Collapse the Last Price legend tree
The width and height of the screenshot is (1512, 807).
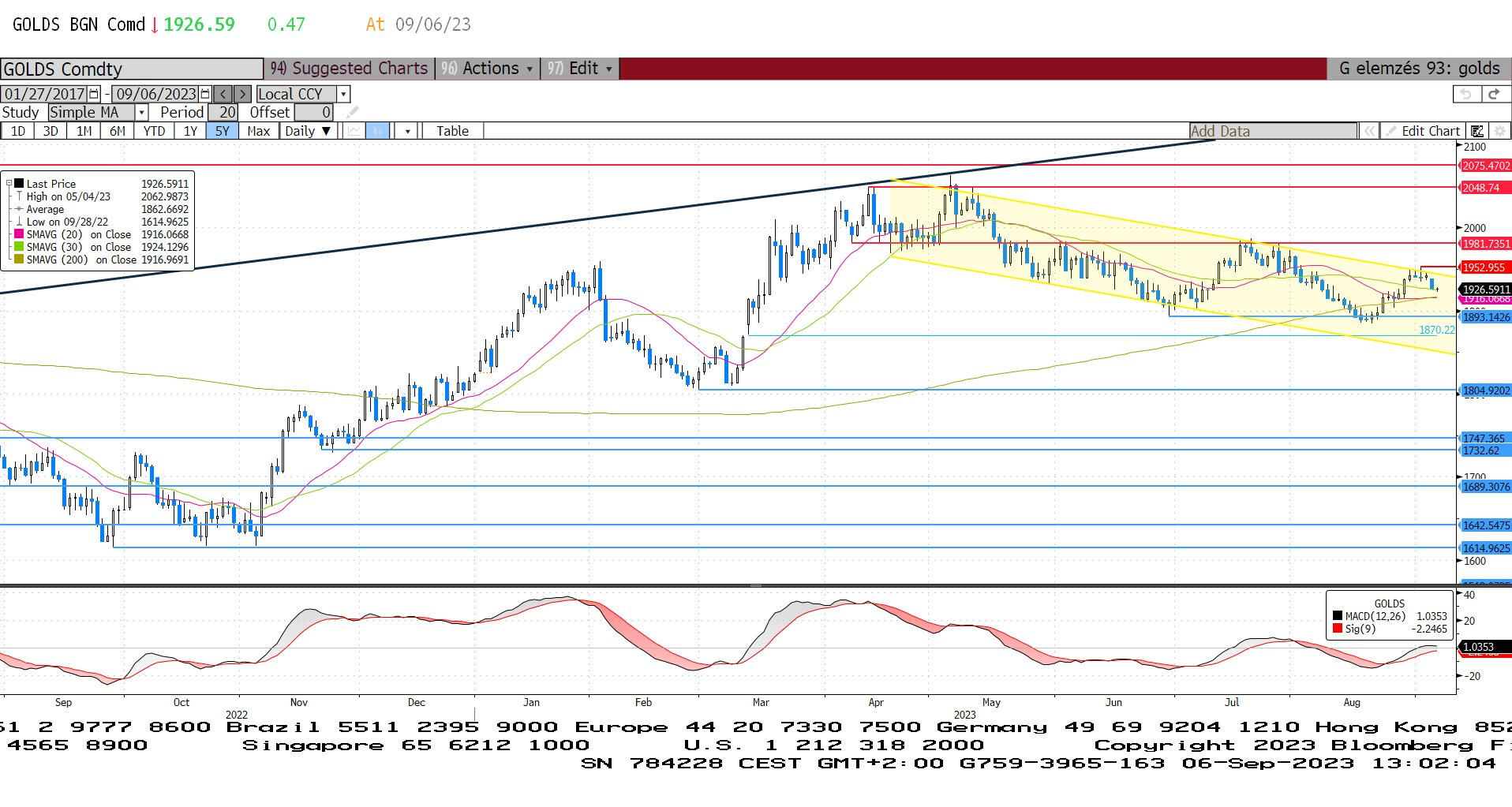point(9,184)
